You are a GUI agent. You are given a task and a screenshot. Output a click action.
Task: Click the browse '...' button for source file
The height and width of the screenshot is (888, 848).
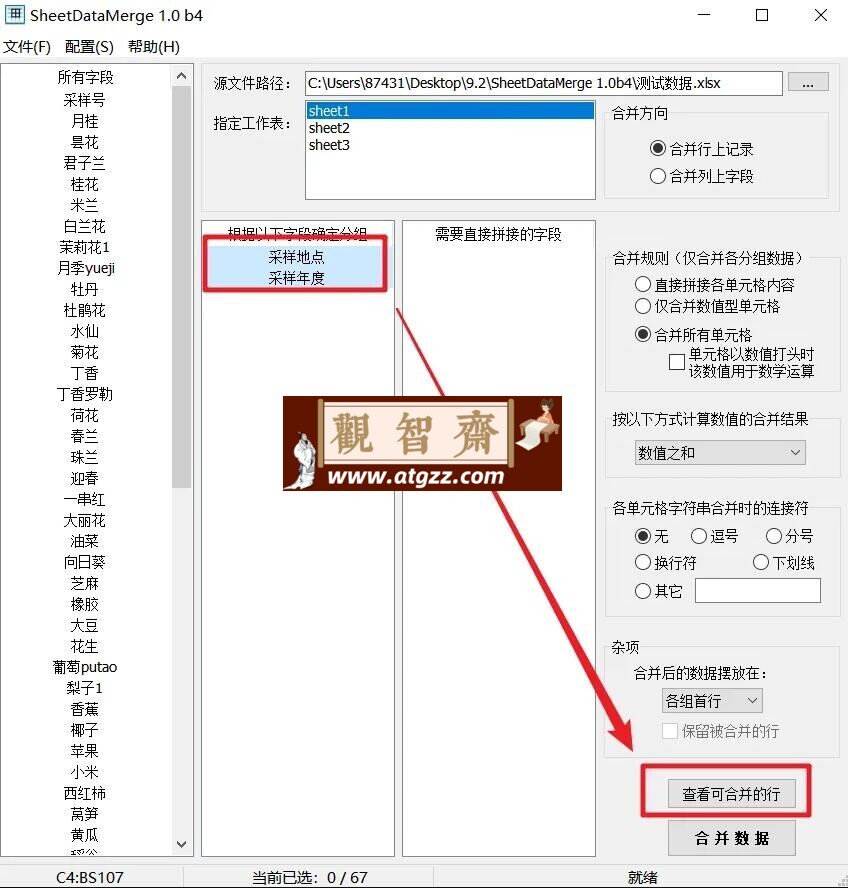tap(808, 83)
